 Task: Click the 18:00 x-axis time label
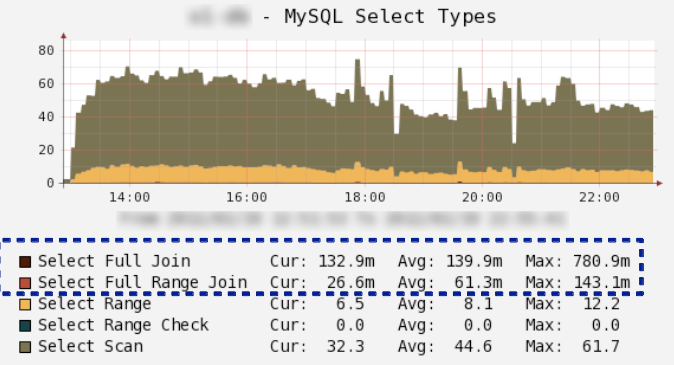click(x=365, y=197)
